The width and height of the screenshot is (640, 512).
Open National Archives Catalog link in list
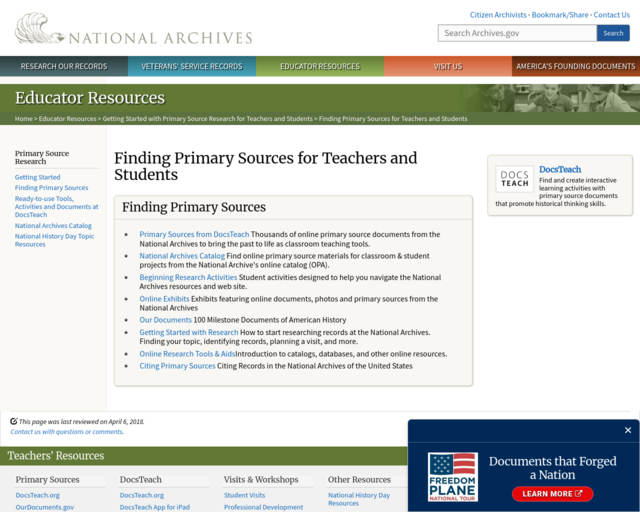(x=182, y=256)
